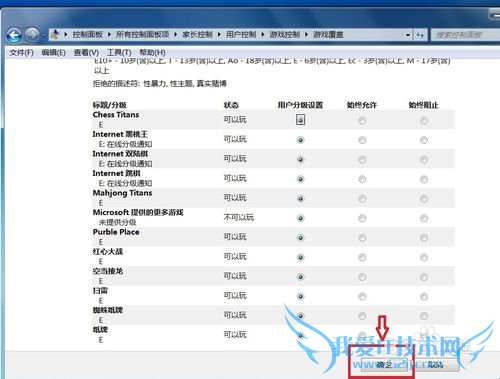Open the 帮助(H) menu
The image size is (500, 379).
pyautogui.click(x=152, y=53)
